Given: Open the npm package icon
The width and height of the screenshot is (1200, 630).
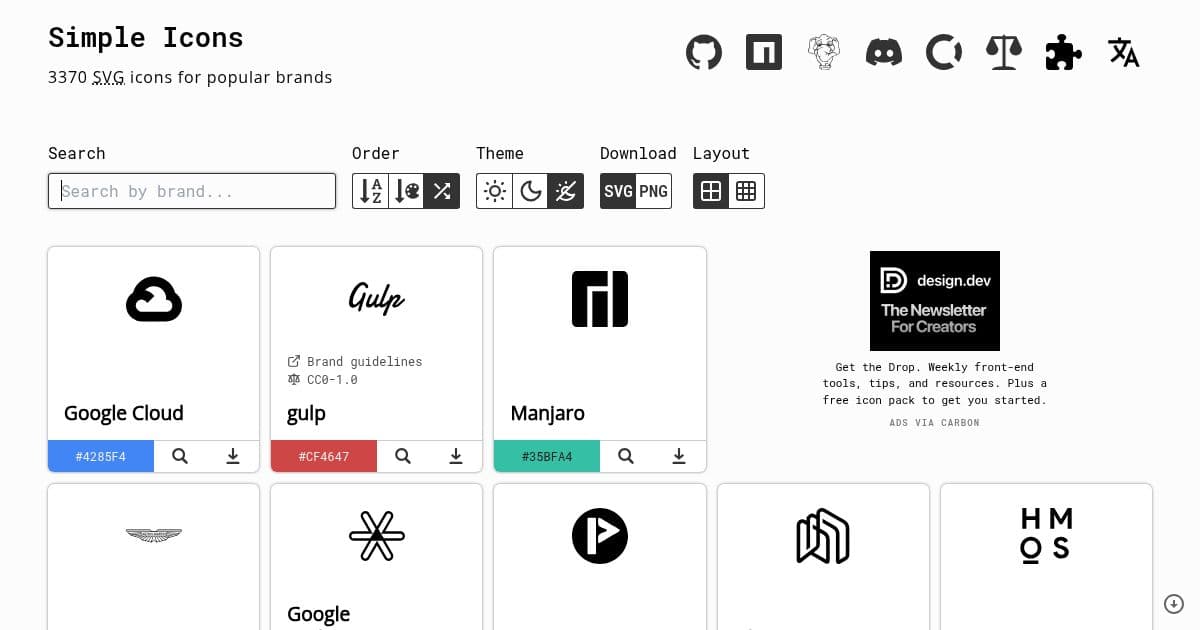Looking at the screenshot, I should (764, 52).
